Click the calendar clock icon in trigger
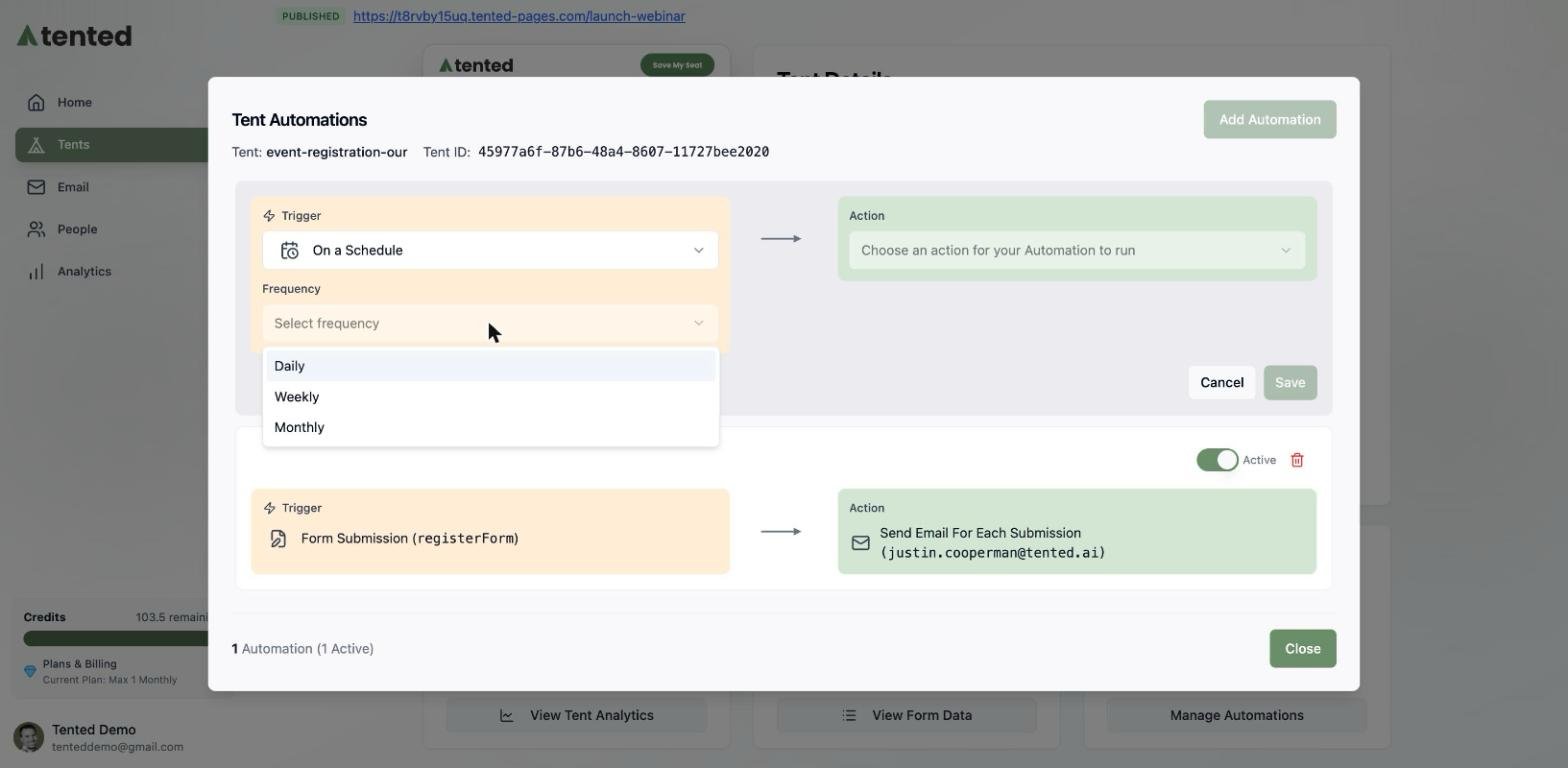Screen dimensions: 1568x768 (289, 250)
